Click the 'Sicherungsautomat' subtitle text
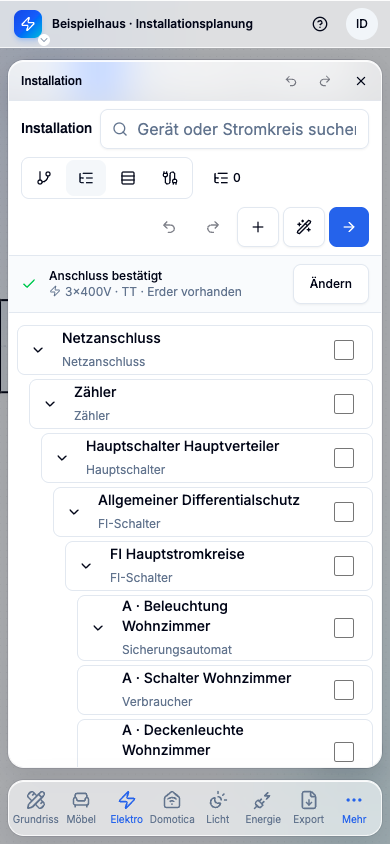This screenshot has width=390, height=844. [x=178, y=650]
